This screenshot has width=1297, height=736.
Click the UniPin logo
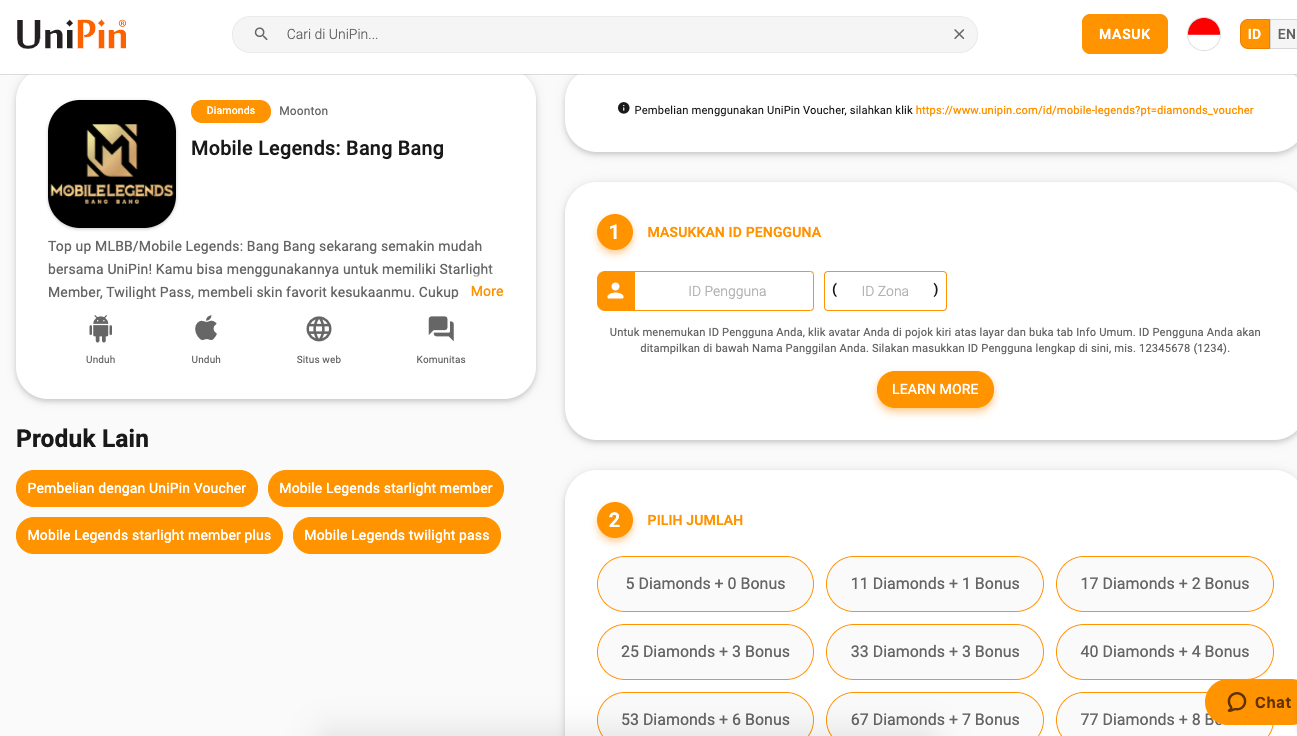pos(72,35)
